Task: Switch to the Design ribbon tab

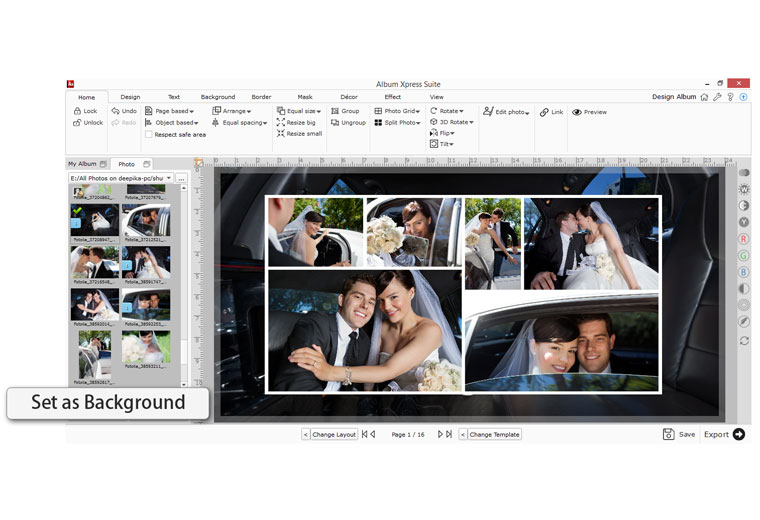Action: [130, 97]
